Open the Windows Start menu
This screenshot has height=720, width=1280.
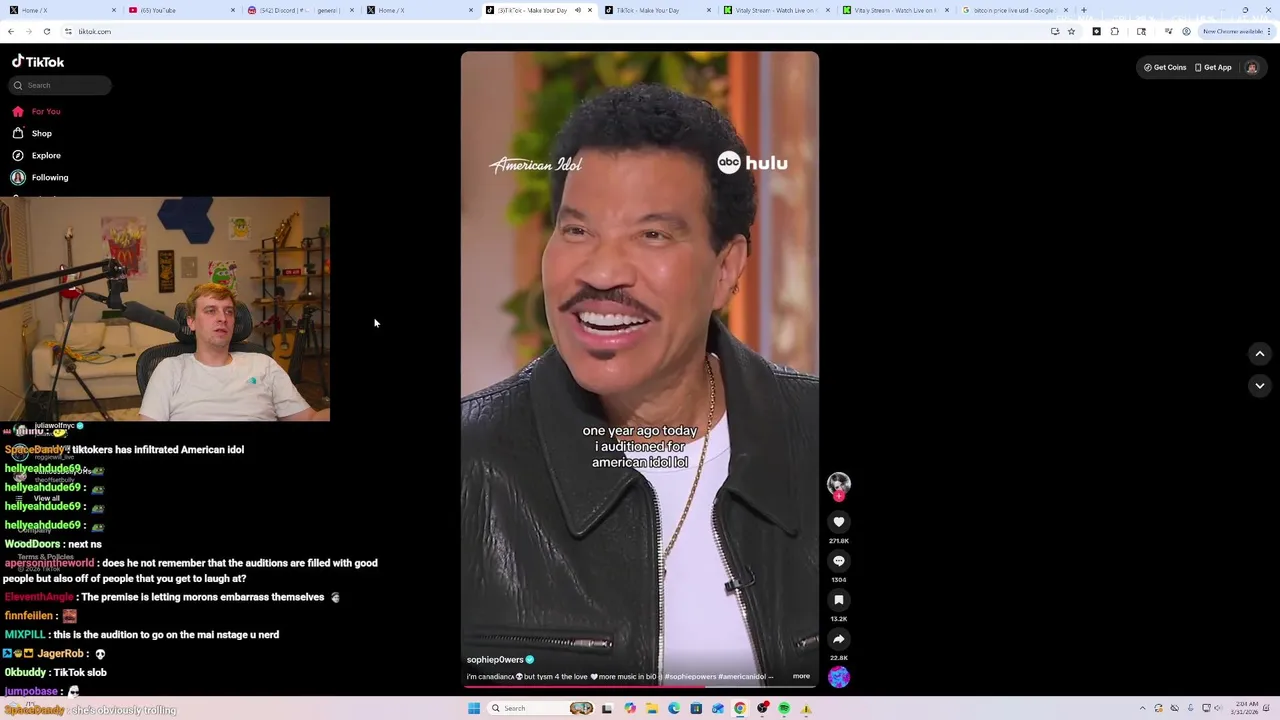pyautogui.click(x=474, y=708)
